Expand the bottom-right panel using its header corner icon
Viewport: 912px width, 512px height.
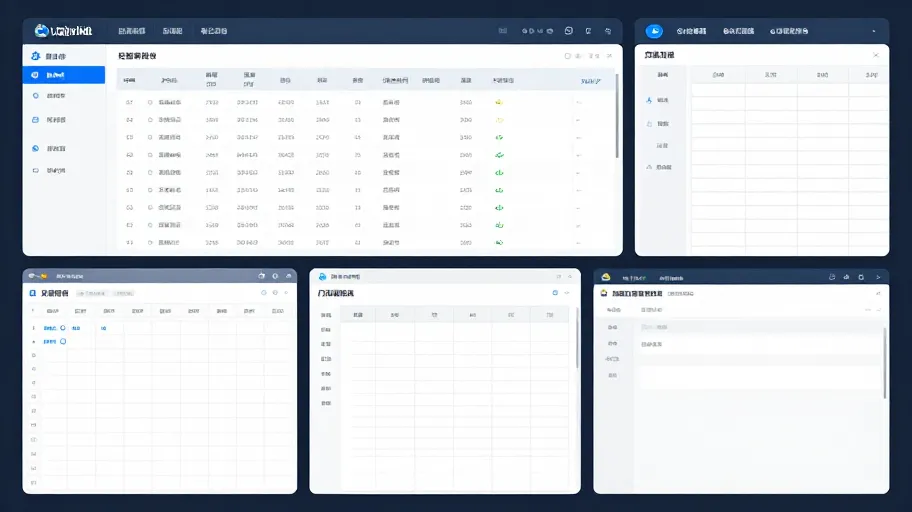click(x=878, y=293)
